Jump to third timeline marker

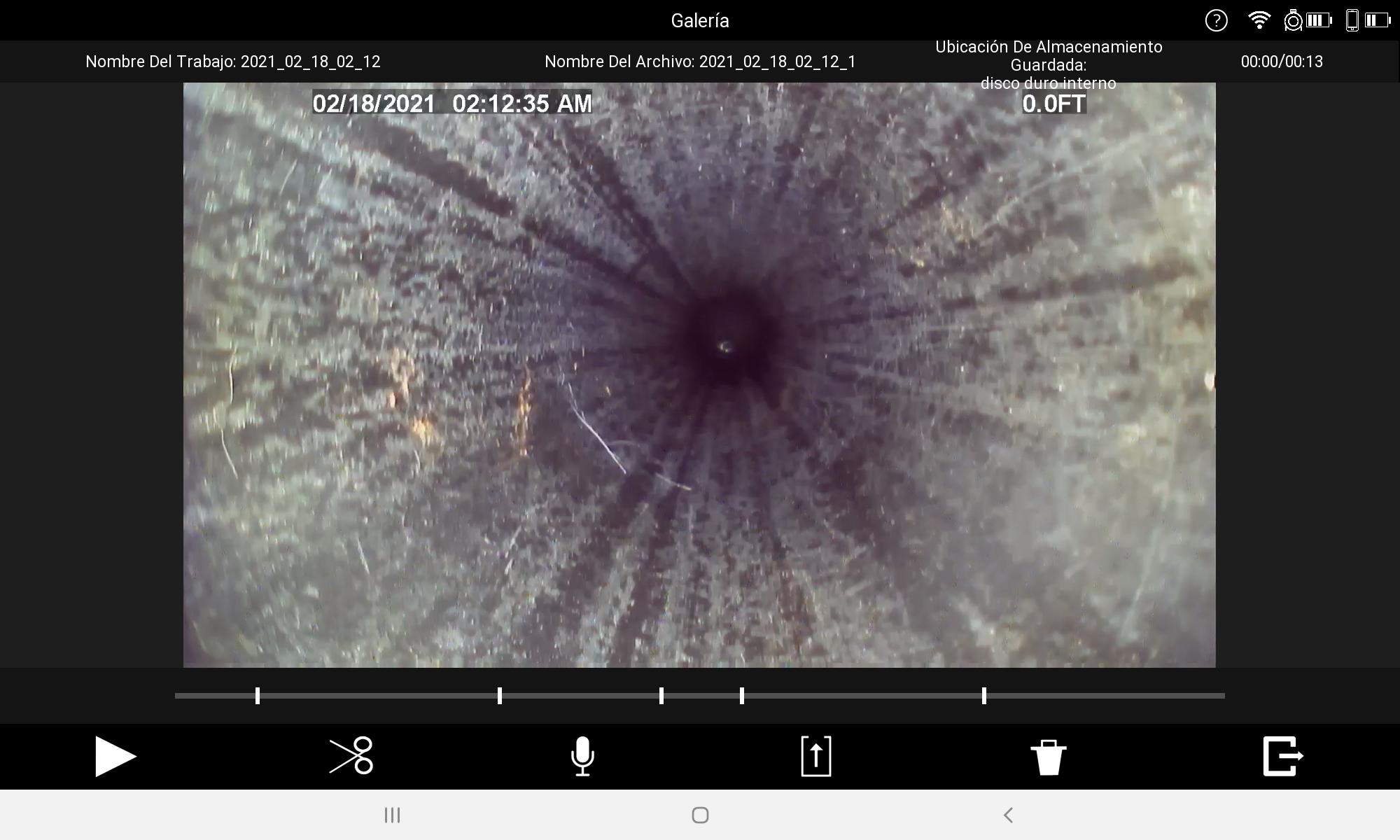(661, 696)
